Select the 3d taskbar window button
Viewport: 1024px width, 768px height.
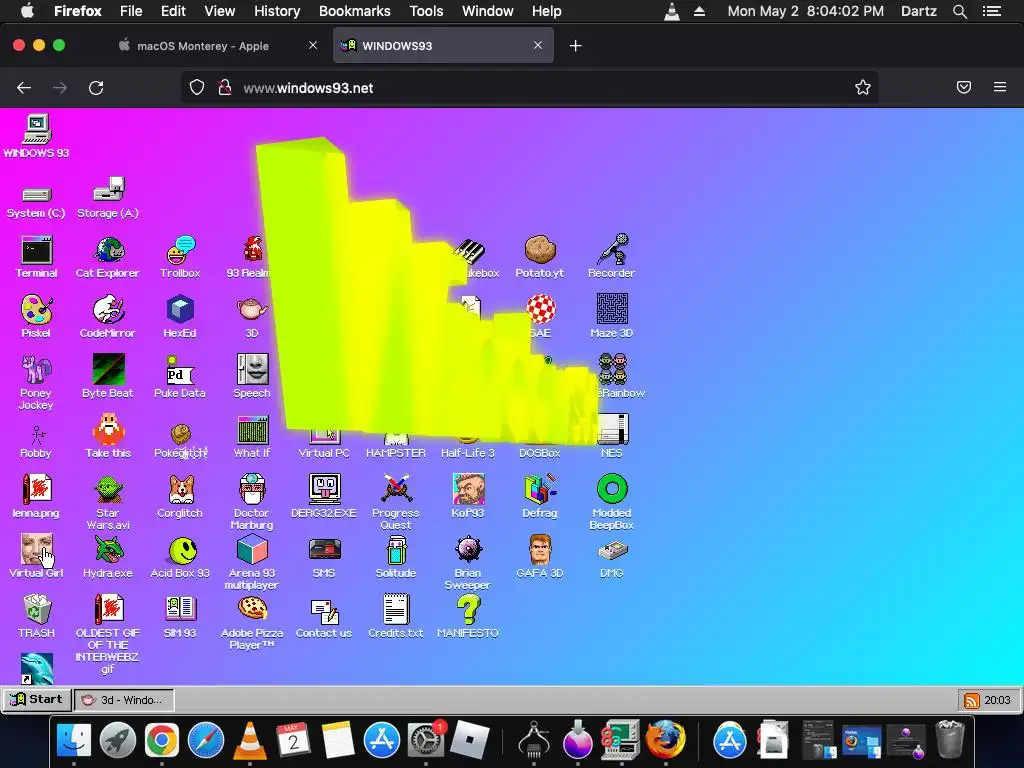pos(124,700)
